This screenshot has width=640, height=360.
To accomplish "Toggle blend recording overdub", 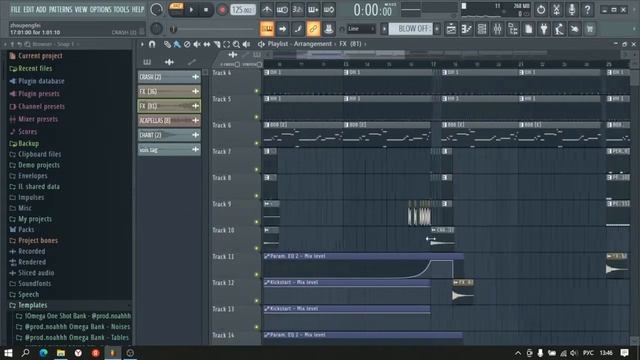I will 313,9.
